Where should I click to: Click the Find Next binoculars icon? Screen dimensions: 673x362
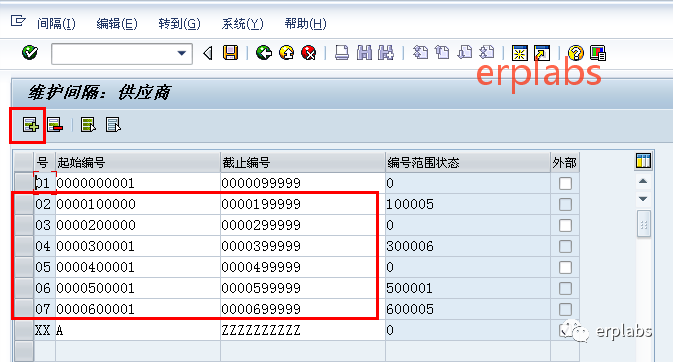pyautogui.click(x=386, y=53)
